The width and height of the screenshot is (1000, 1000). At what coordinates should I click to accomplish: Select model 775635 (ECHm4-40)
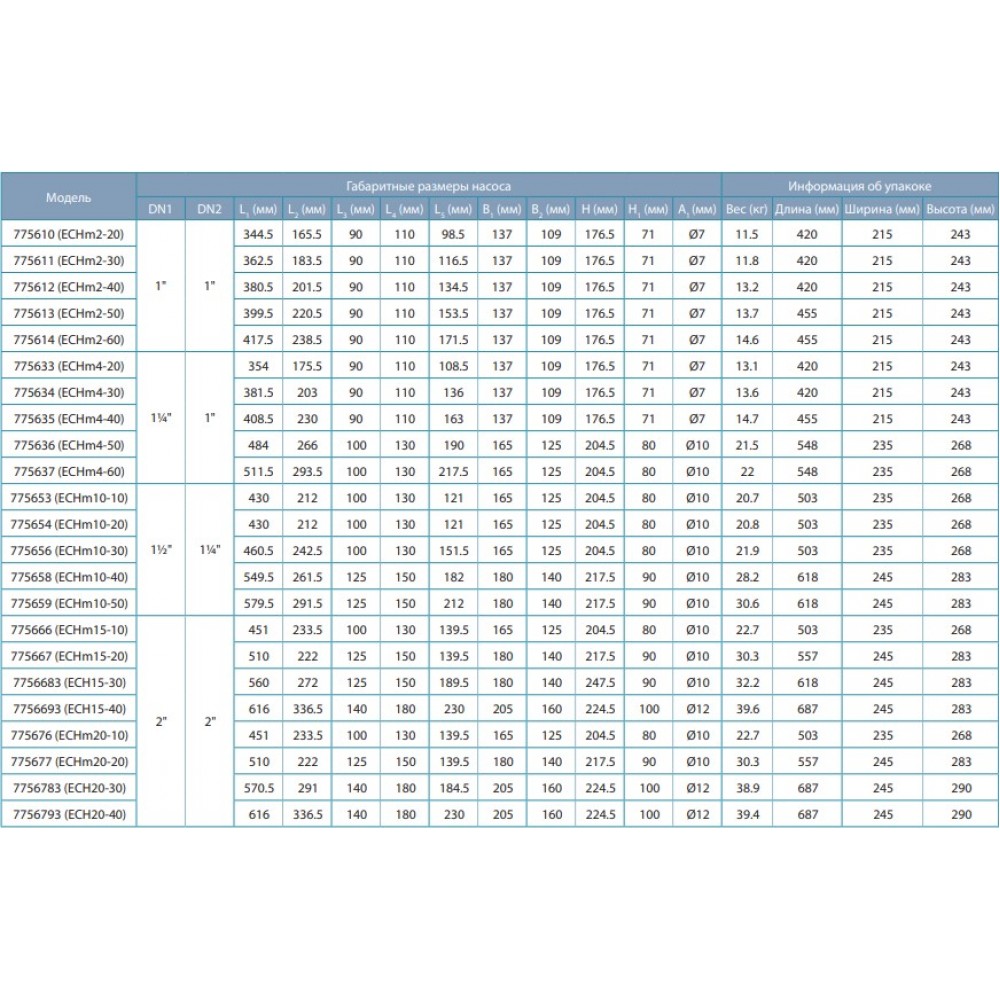coord(69,419)
